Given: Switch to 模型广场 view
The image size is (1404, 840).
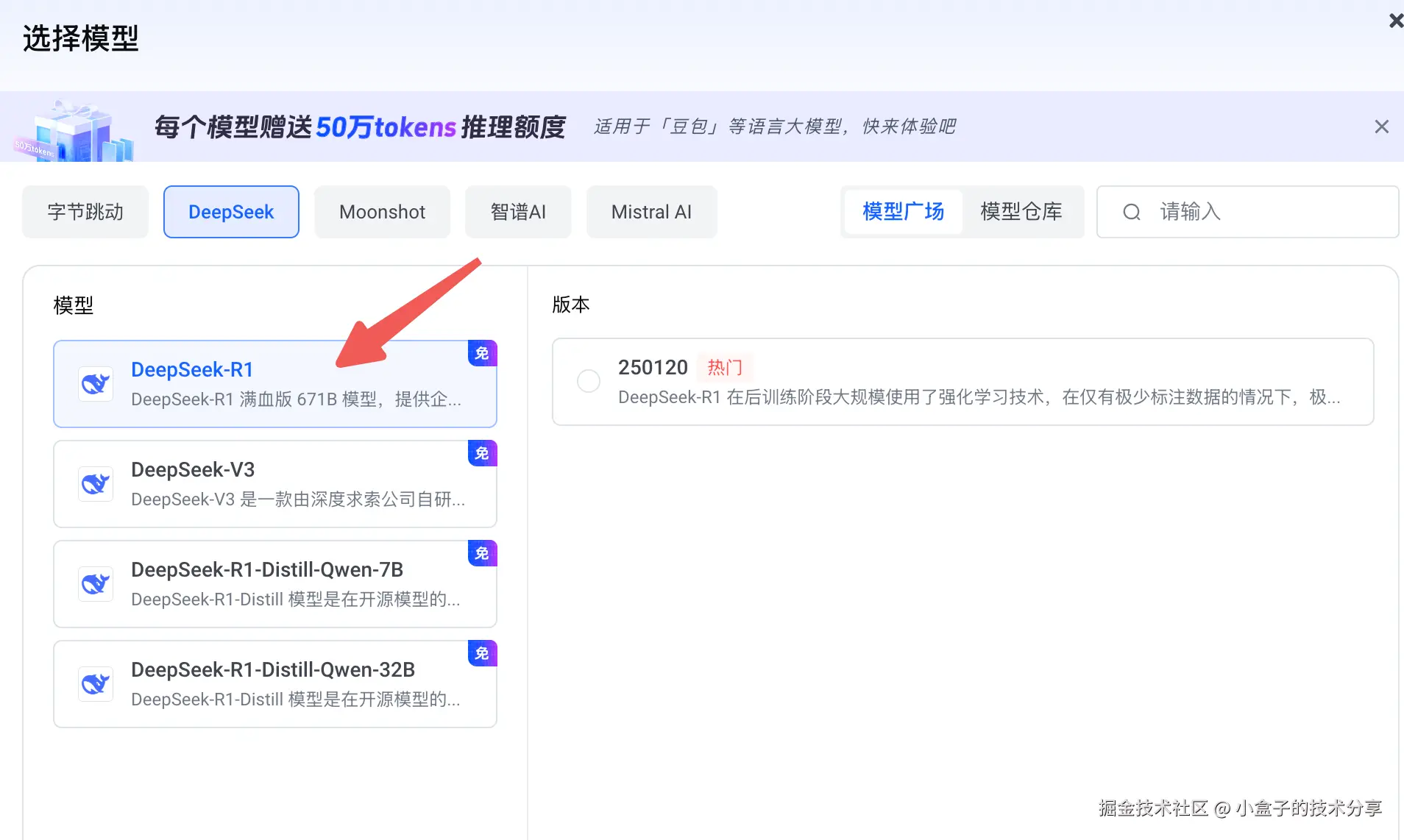Looking at the screenshot, I should point(903,212).
